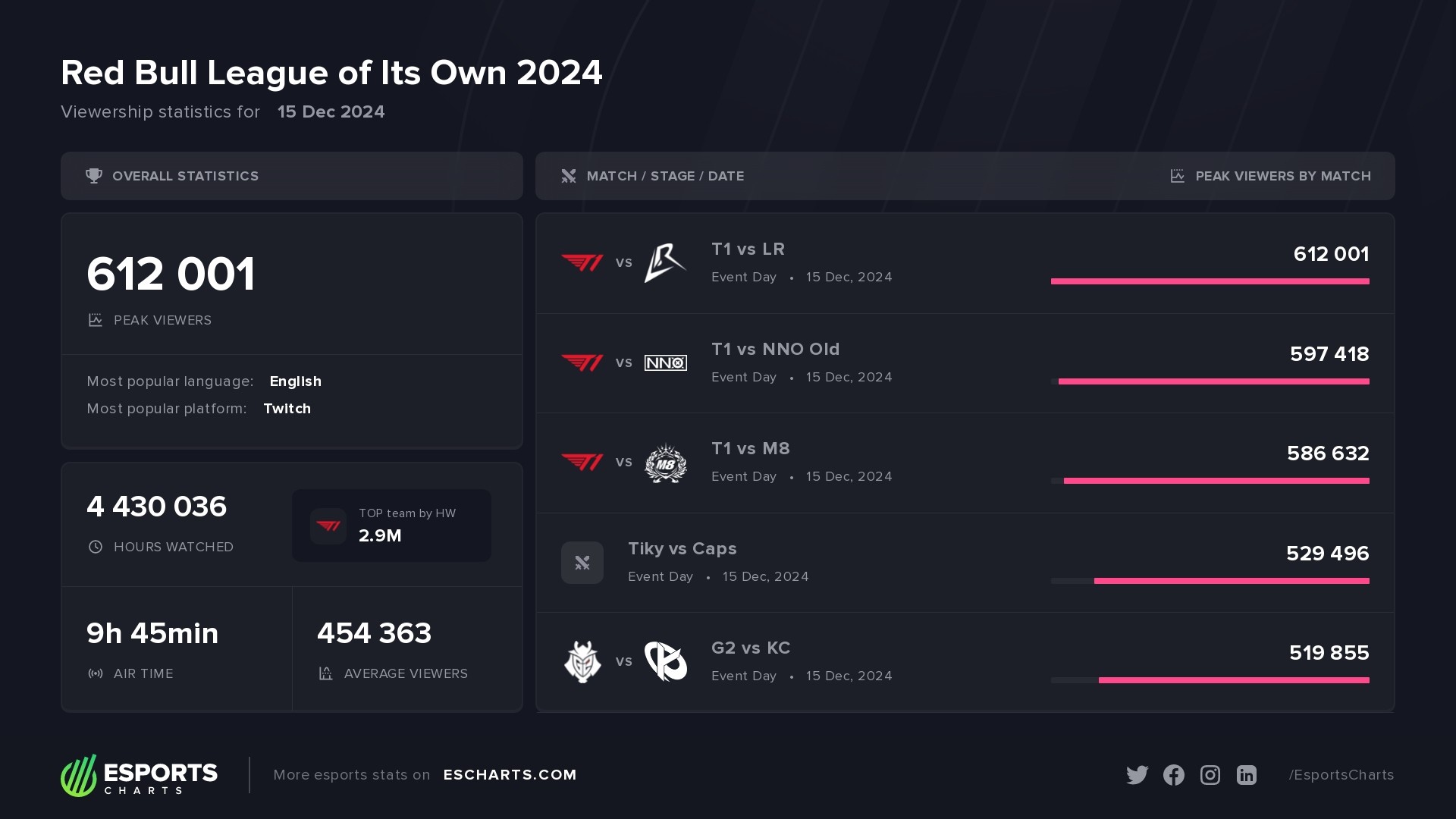Click the T1 vs LR viewers bar
Image resolution: width=1456 pixels, height=819 pixels.
(x=1210, y=281)
